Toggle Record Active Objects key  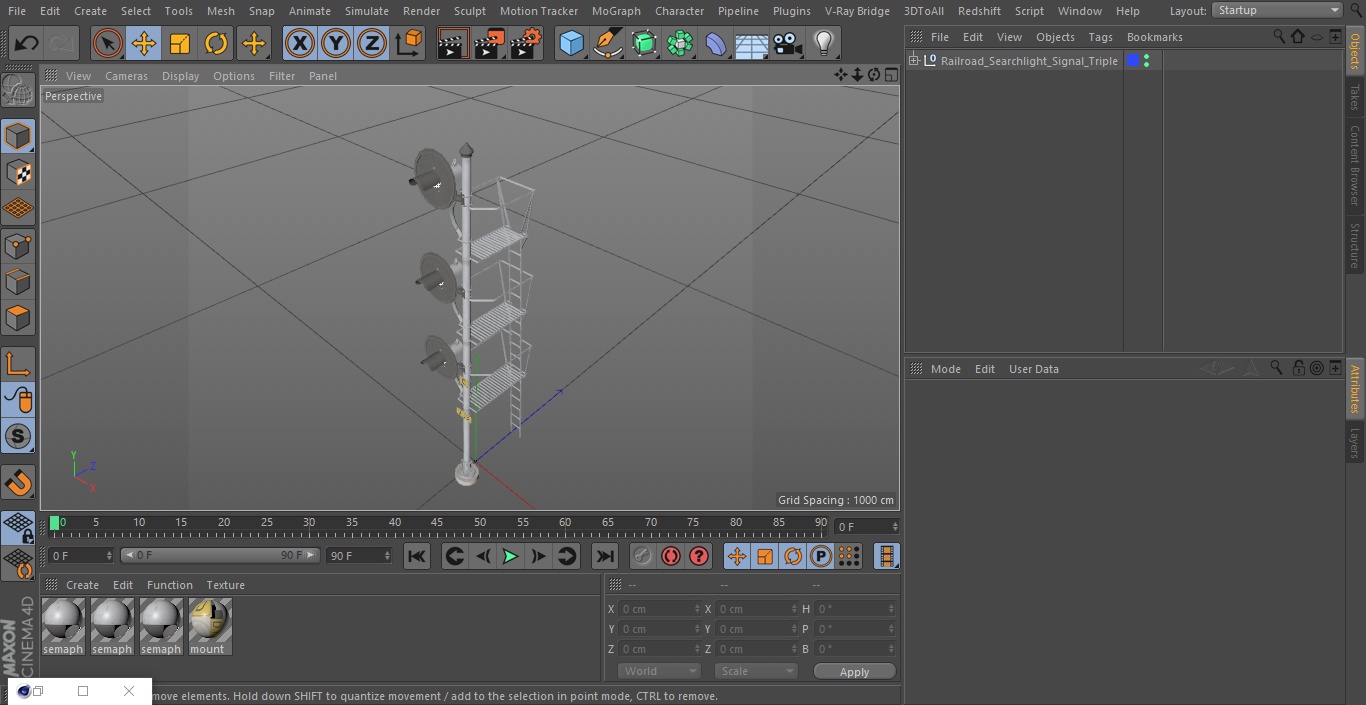pos(643,556)
